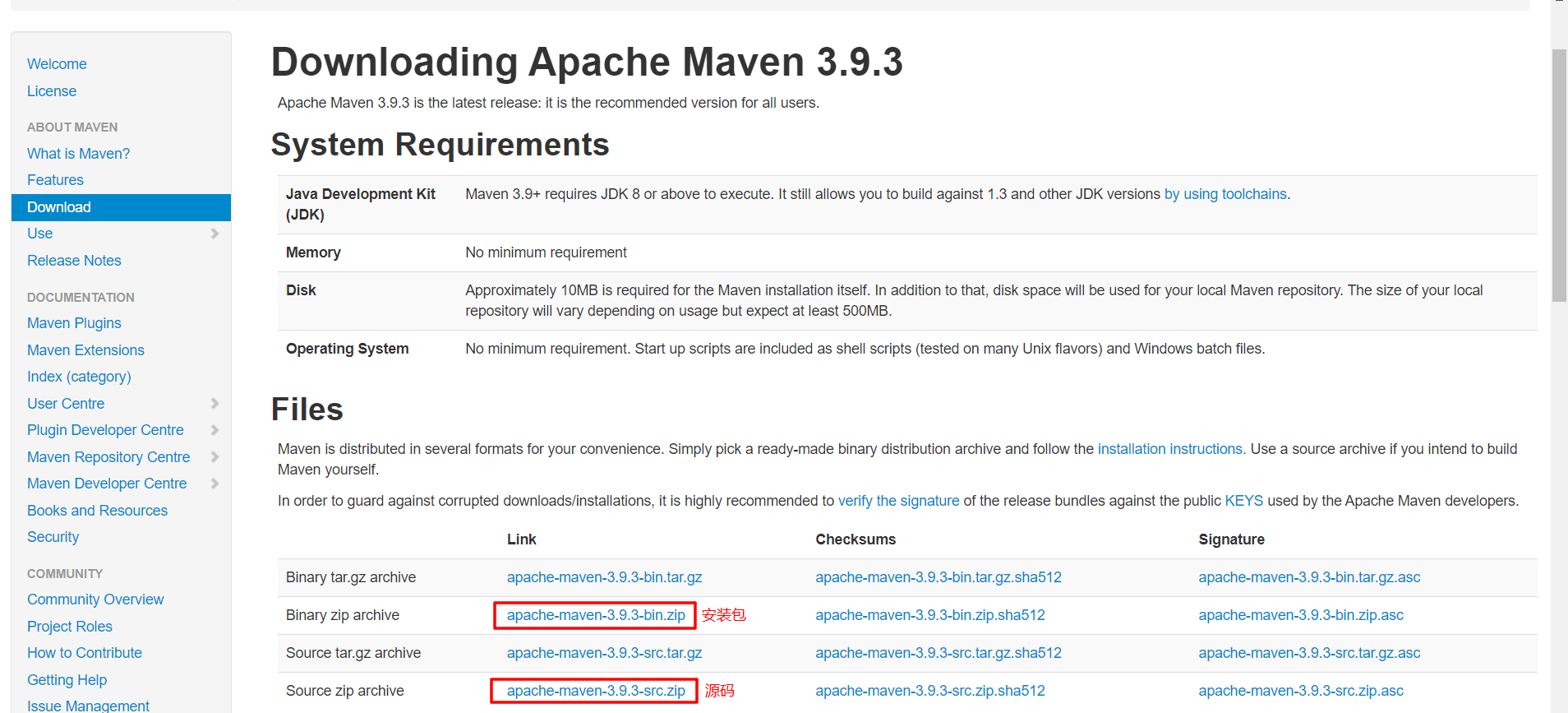Download apache-maven-3.9.3-src.zip
Viewport: 1568px width, 713px height.
pos(596,691)
